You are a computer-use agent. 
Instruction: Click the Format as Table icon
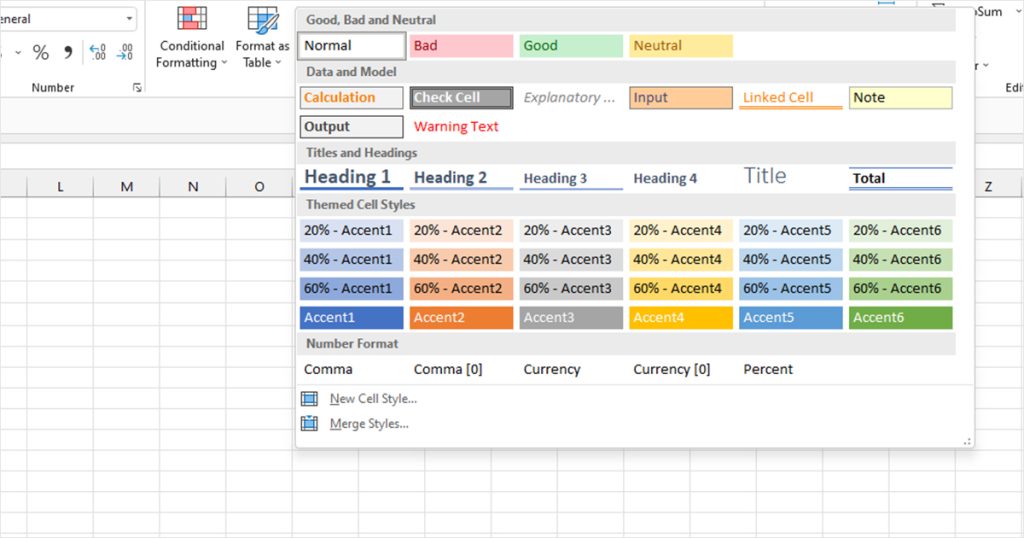(x=263, y=20)
